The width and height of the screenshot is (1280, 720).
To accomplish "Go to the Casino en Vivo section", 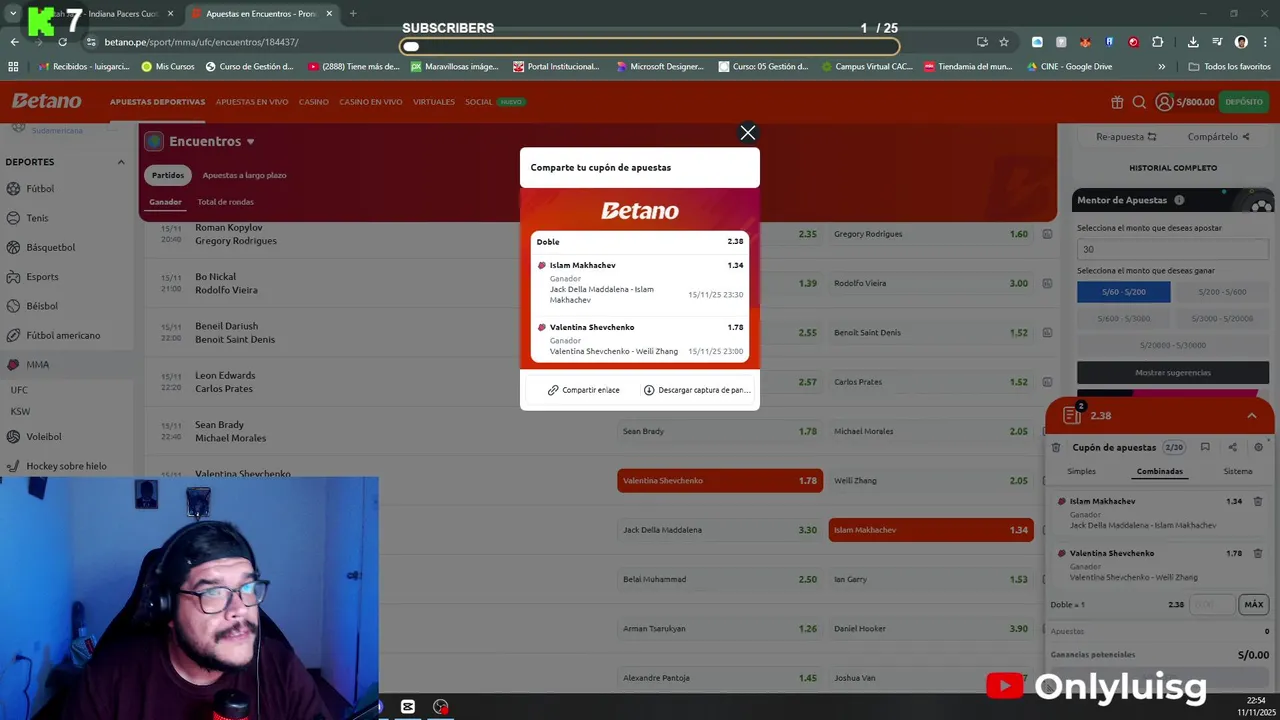I will click(x=370, y=102).
